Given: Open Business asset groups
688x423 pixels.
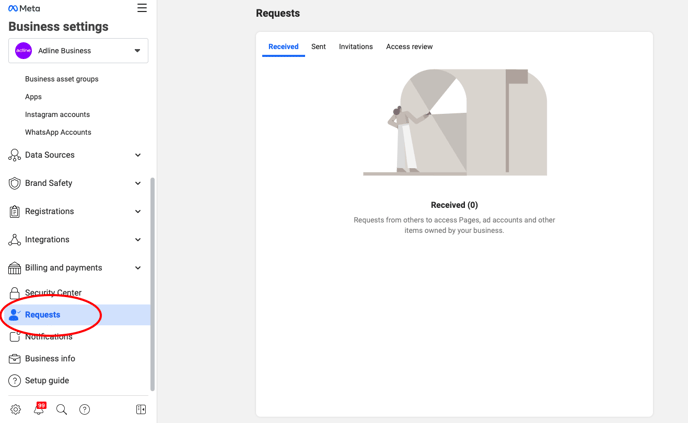Looking at the screenshot, I should point(61,79).
